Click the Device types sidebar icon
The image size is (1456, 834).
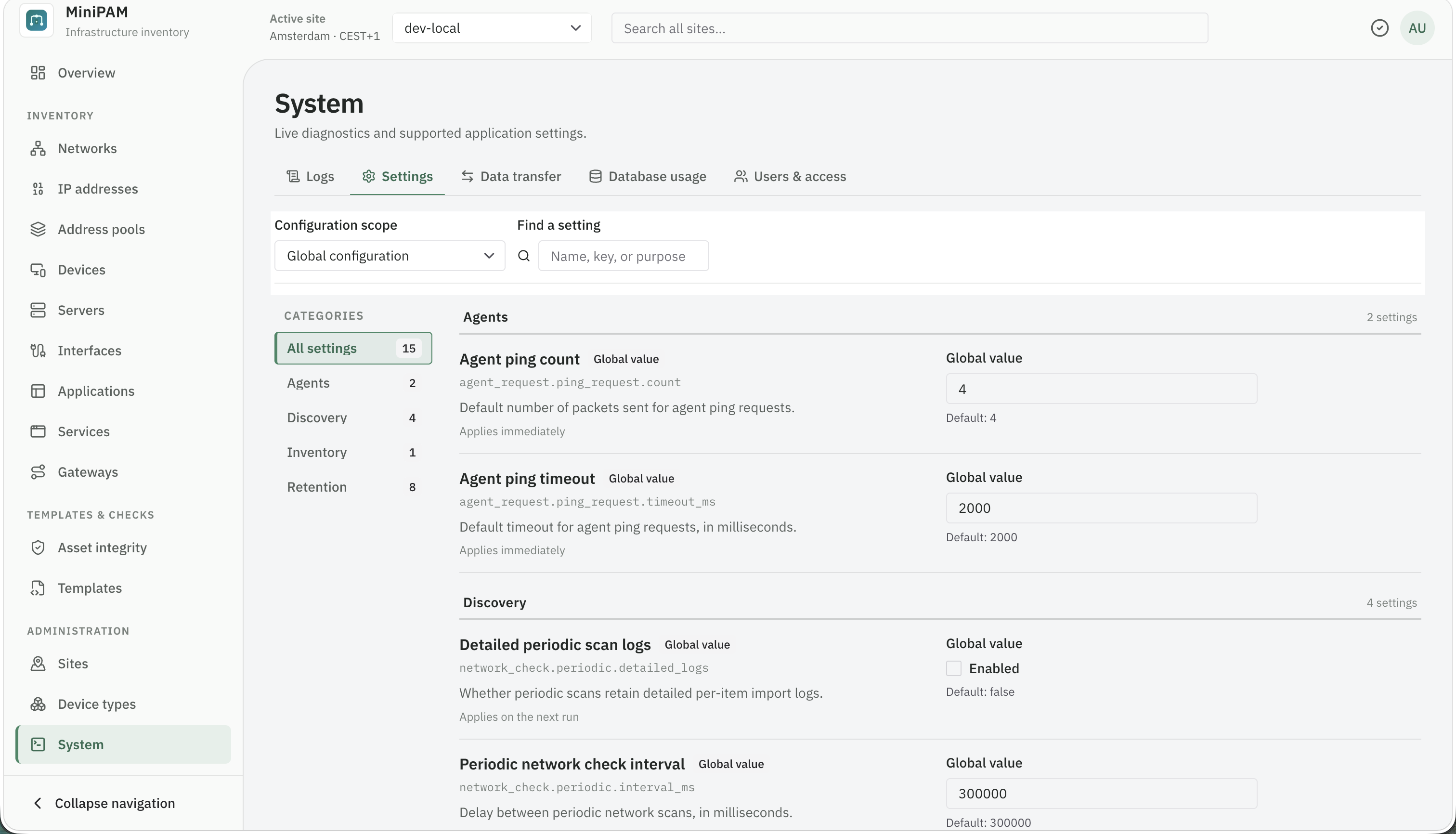point(38,704)
